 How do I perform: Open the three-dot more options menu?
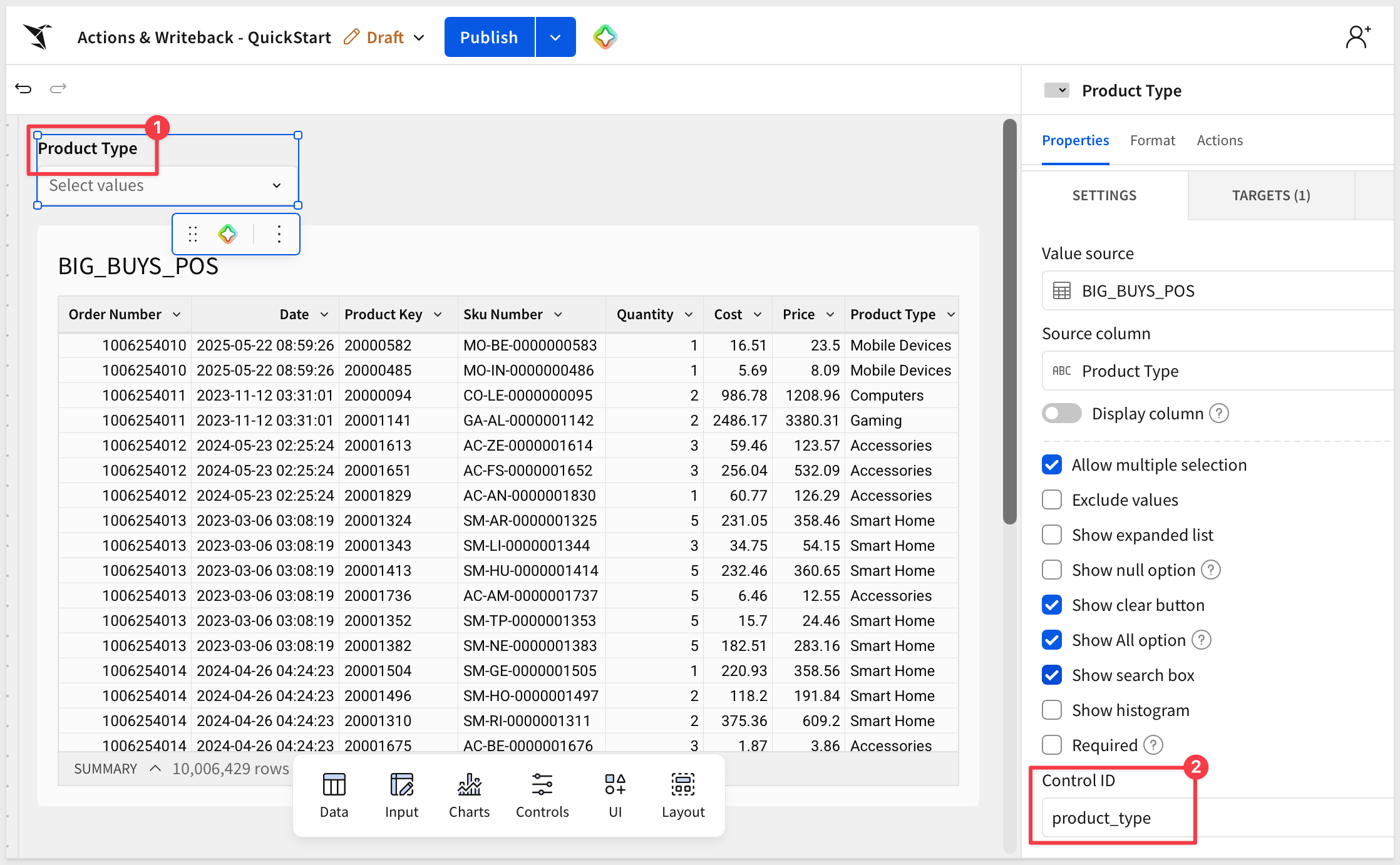coord(279,234)
